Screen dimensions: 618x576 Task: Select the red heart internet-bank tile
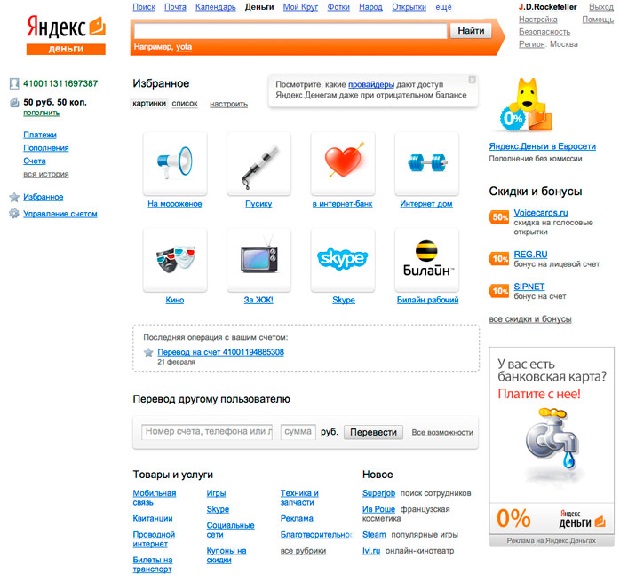click(343, 163)
